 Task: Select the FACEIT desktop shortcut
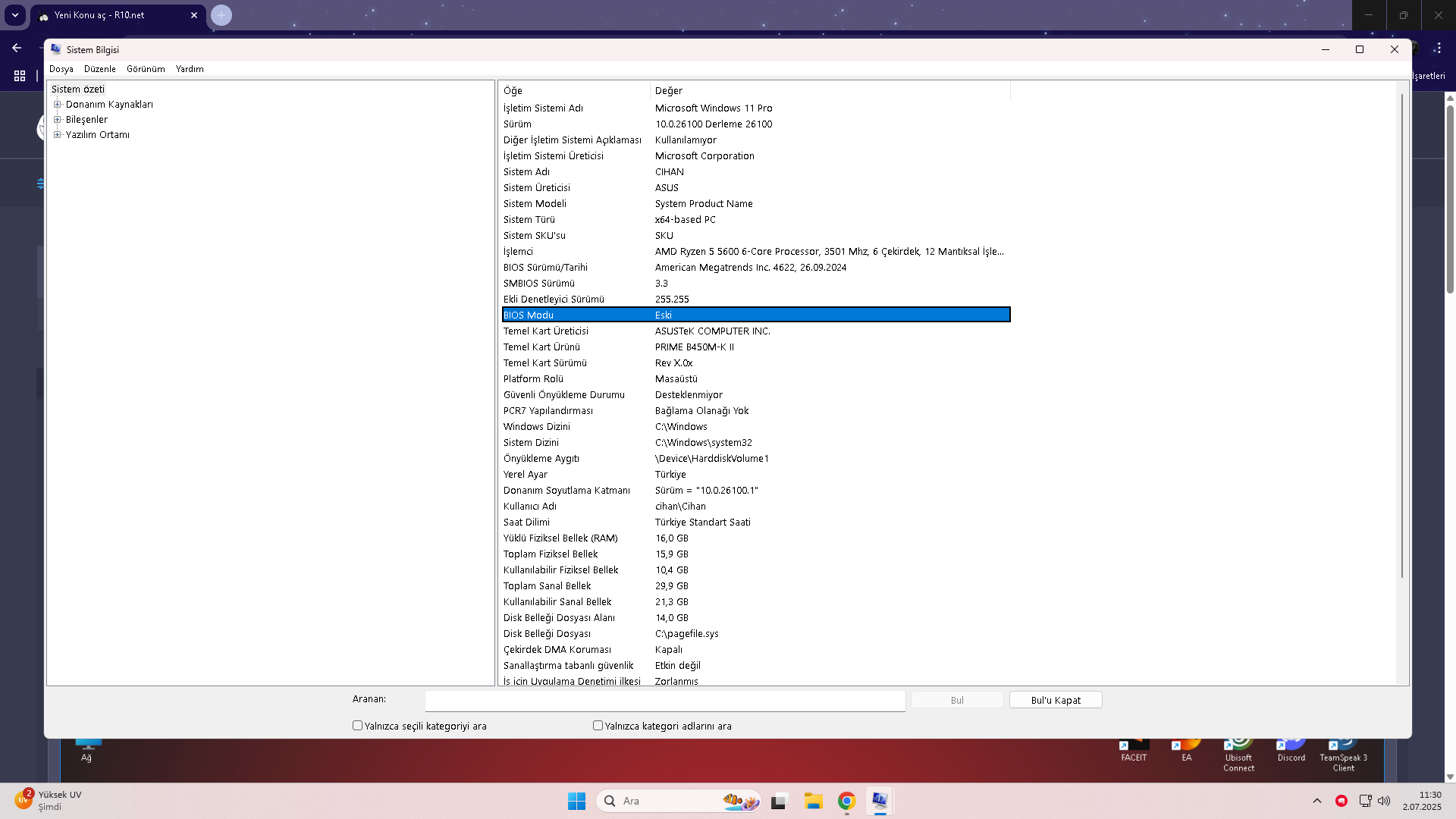1134,751
